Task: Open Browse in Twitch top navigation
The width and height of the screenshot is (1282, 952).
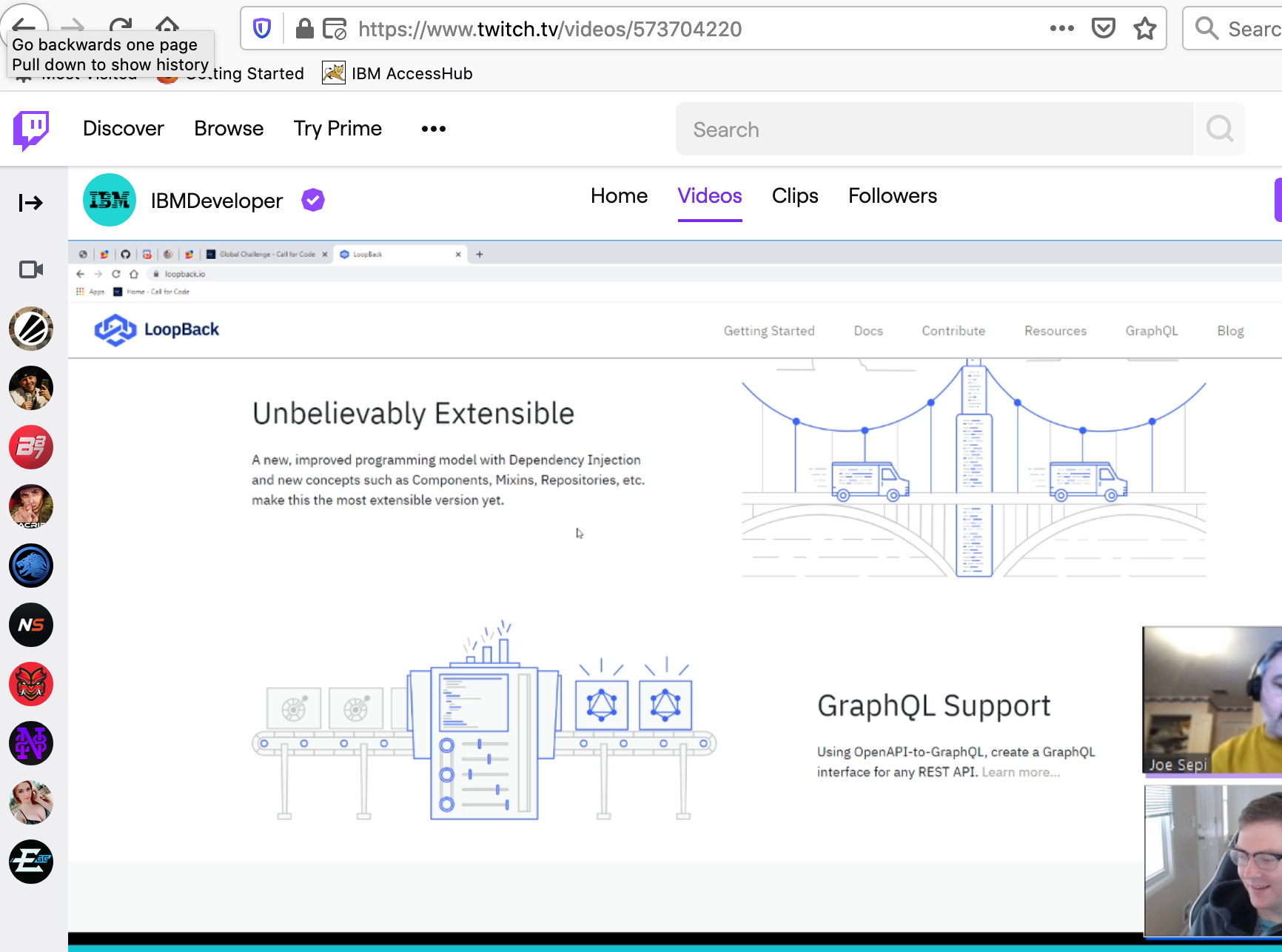Action: pyautogui.click(x=229, y=128)
